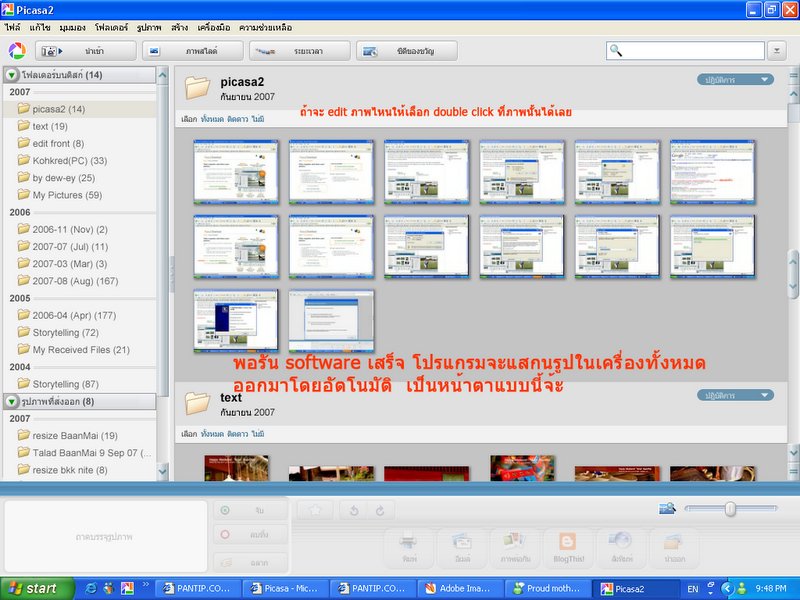800x600 pixels.
Task: Expand quick launch chevron on taskbar
Action: [145, 585]
